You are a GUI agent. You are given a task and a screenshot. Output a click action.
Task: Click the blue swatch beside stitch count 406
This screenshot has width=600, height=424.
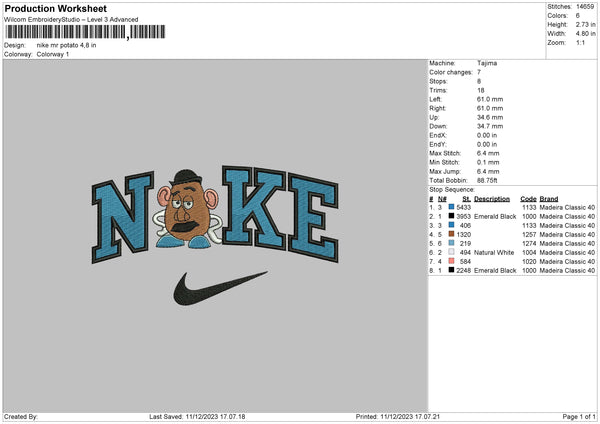click(452, 225)
